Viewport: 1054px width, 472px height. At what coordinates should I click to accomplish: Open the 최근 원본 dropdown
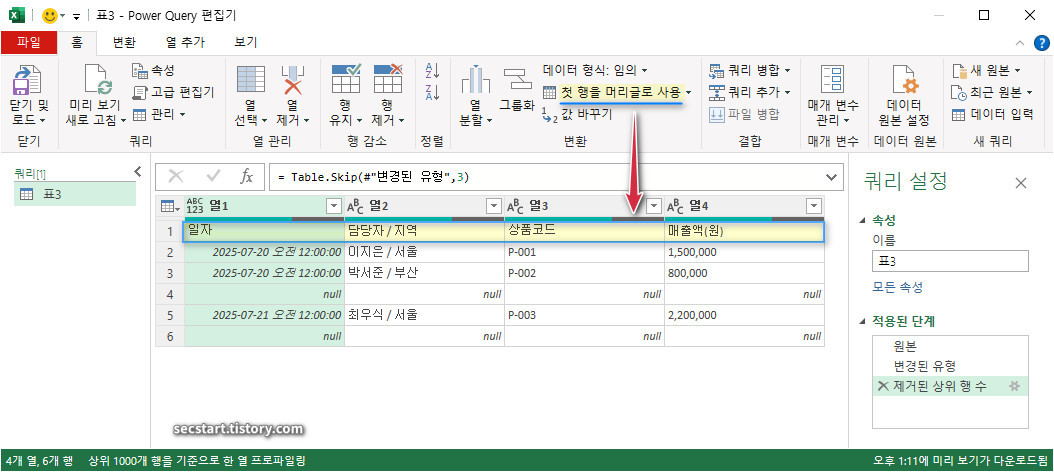click(x=991, y=92)
